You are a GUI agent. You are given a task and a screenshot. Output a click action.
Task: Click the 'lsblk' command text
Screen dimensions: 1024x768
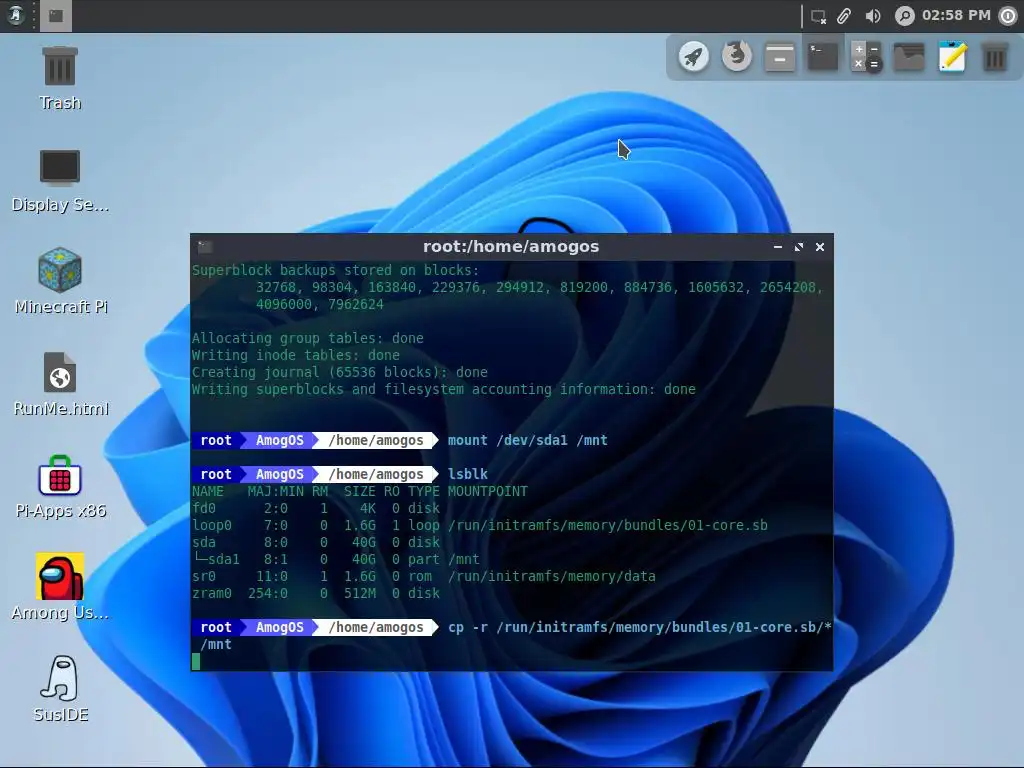(x=468, y=474)
